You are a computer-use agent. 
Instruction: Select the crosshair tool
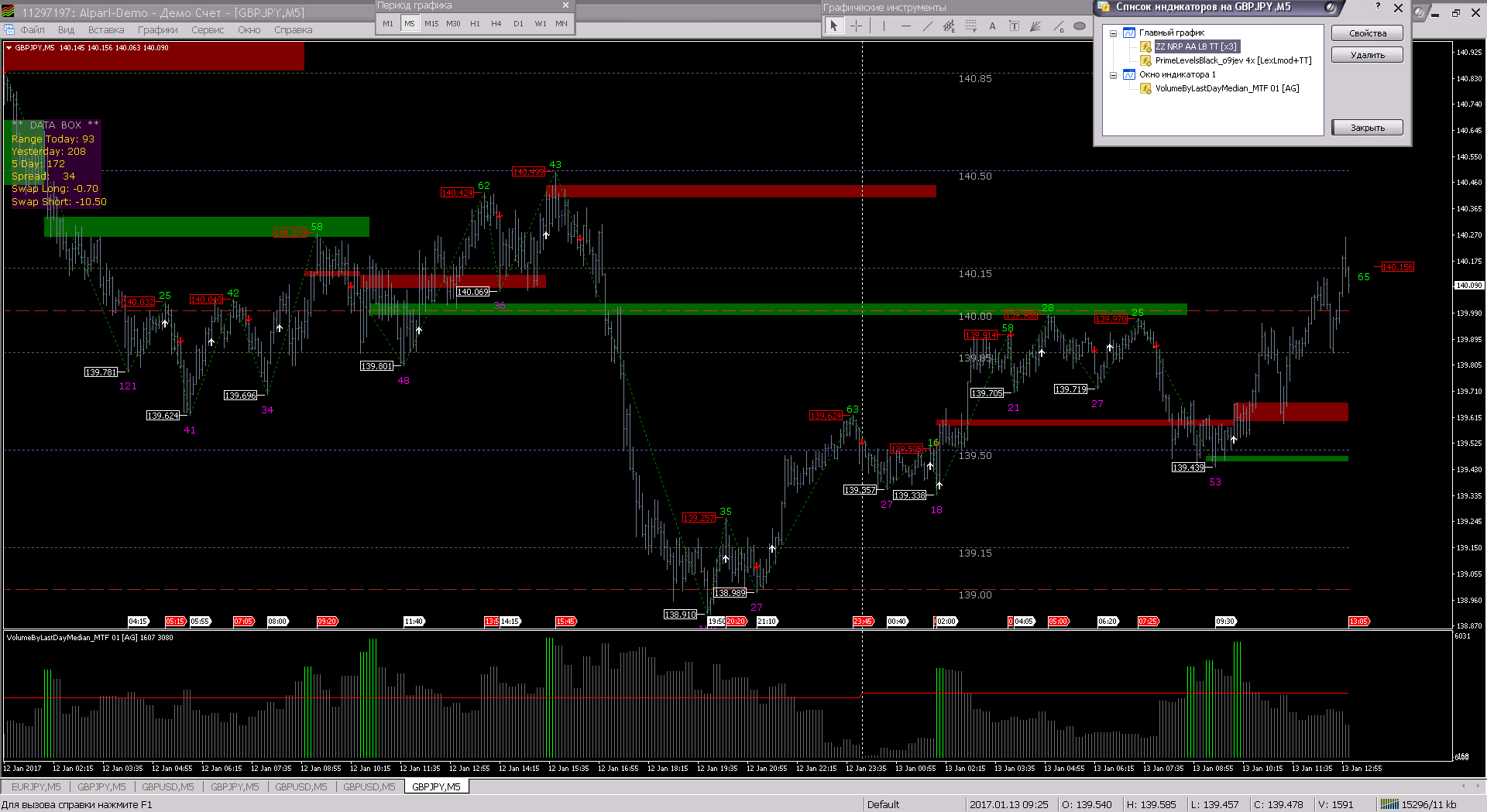pyautogui.click(x=856, y=26)
